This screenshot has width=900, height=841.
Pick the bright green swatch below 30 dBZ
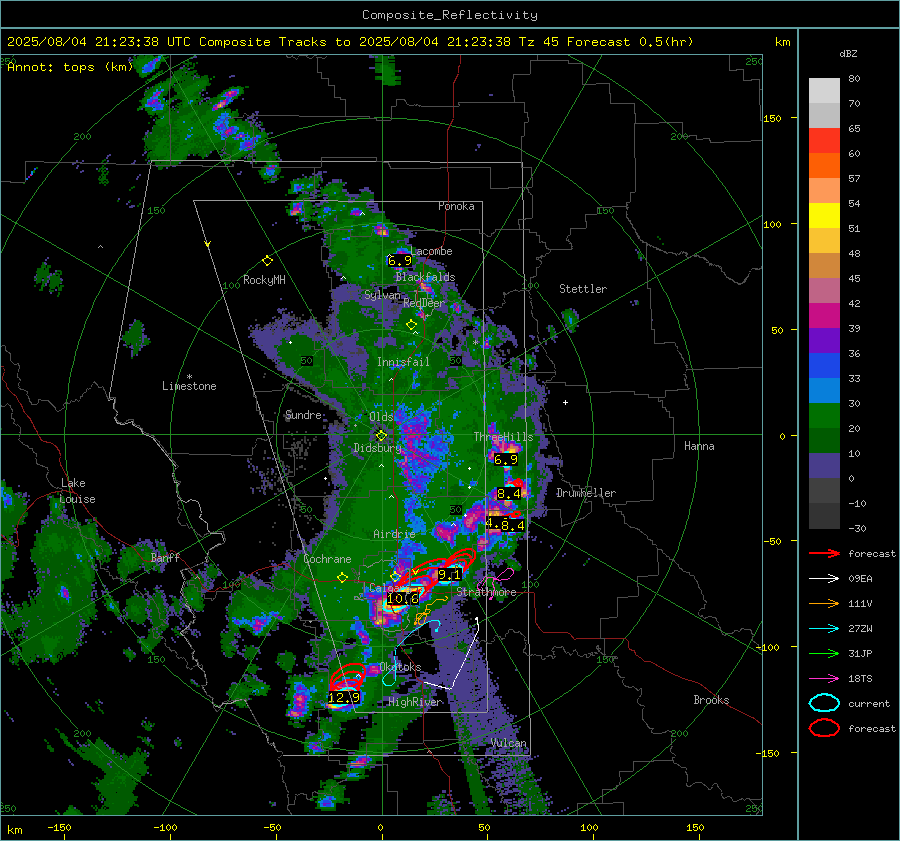pyautogui.click(x=824, y=416)
